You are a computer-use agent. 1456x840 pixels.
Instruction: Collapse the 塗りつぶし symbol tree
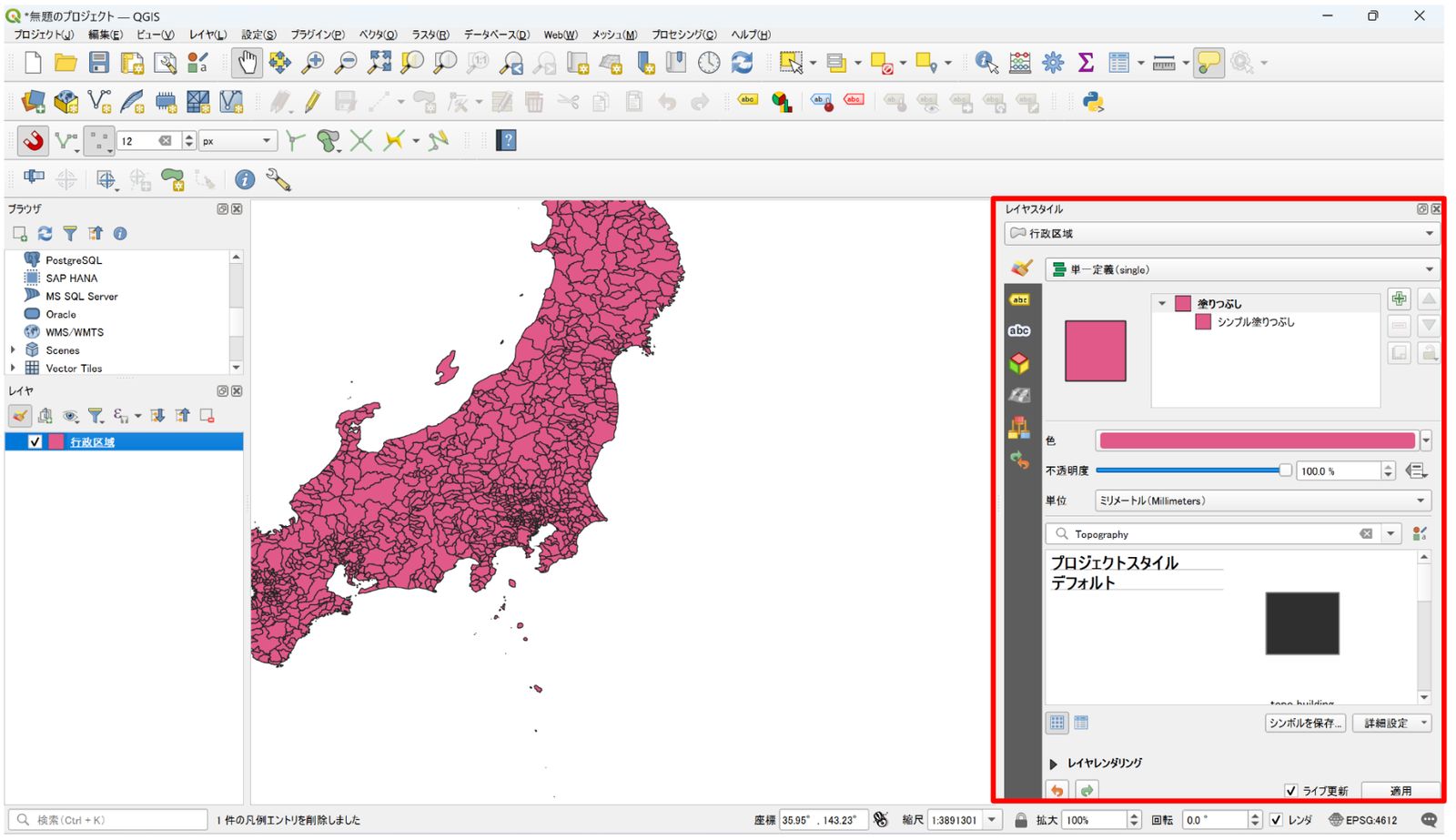pos(1162,304)
